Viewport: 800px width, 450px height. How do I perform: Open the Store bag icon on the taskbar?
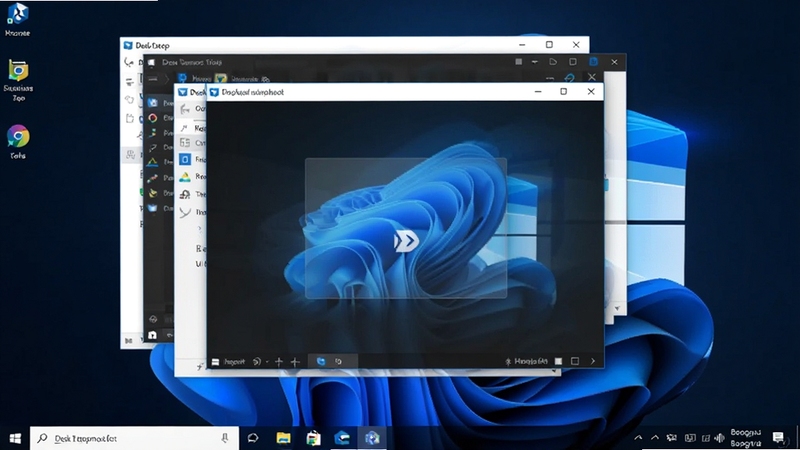pos(313,438)
